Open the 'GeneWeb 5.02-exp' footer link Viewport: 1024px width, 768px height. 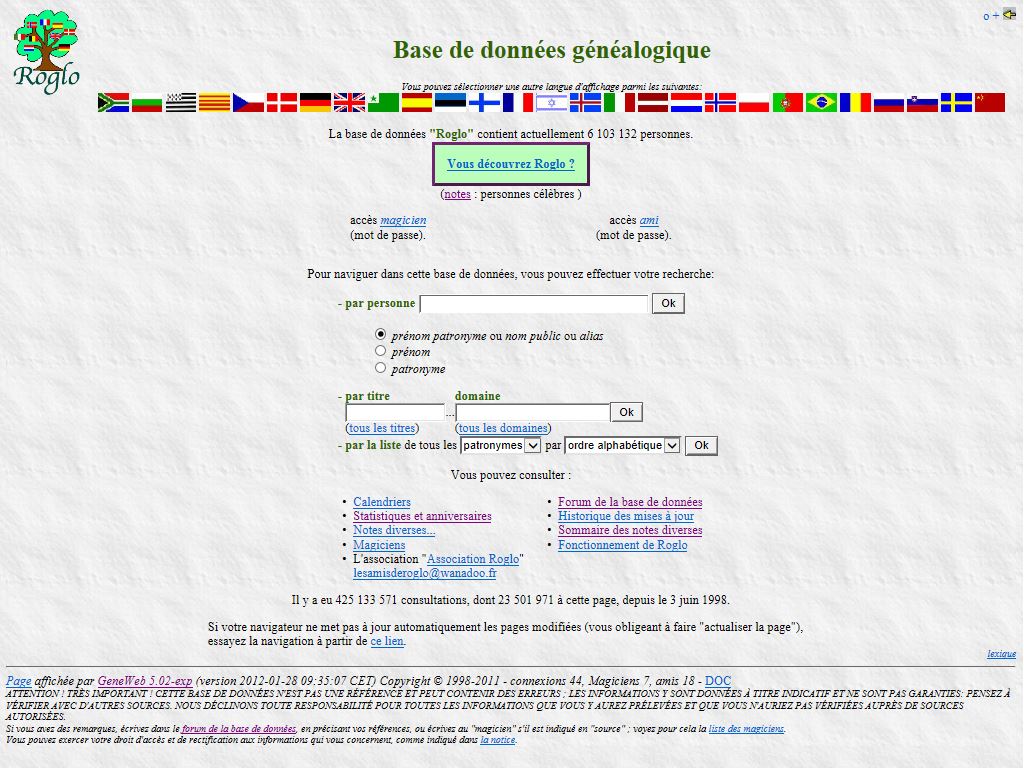[x=145, y=680]
